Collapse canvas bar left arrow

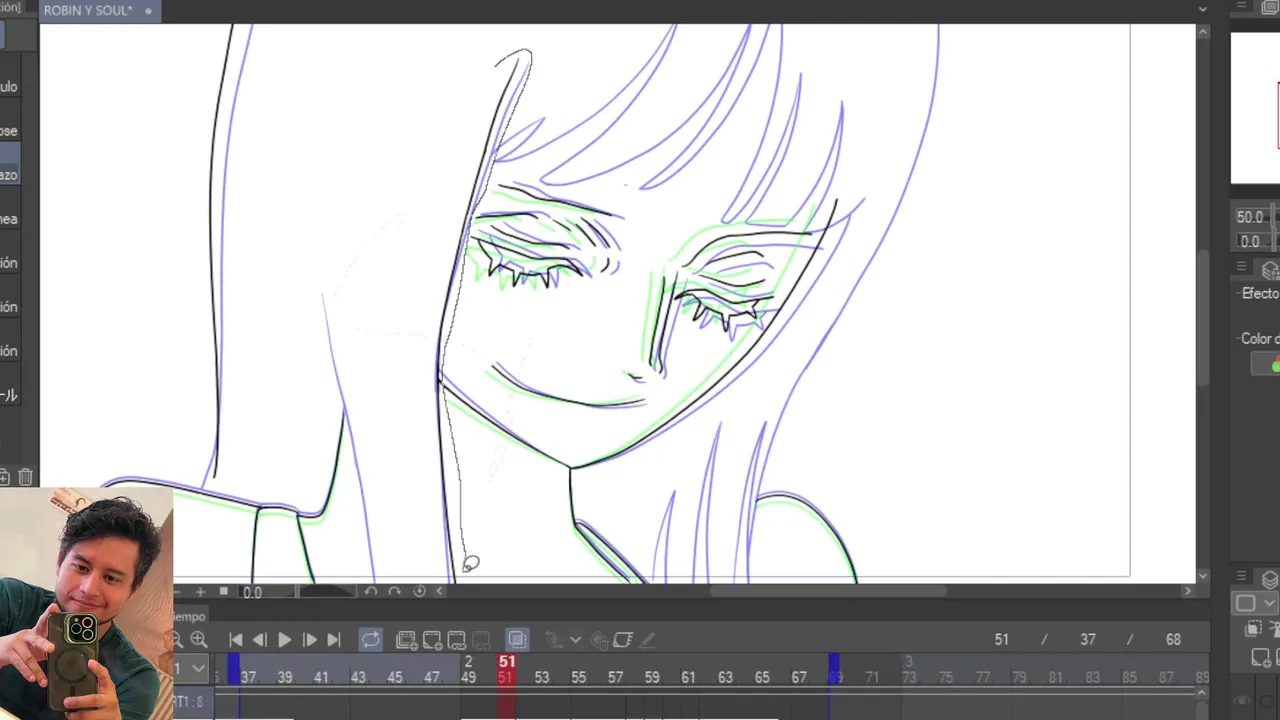[x=439, y=592]
